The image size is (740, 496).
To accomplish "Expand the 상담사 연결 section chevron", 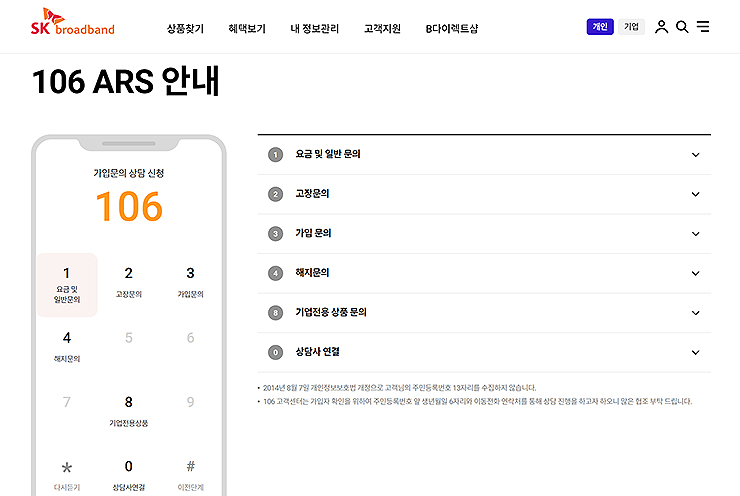I will click(696, 353).
